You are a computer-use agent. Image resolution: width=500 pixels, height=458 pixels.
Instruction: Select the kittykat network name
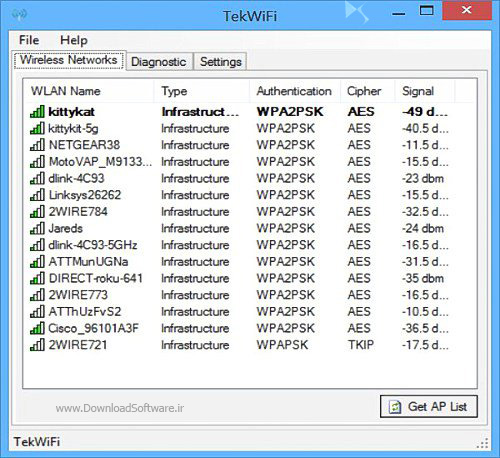(x=71, y=112)
